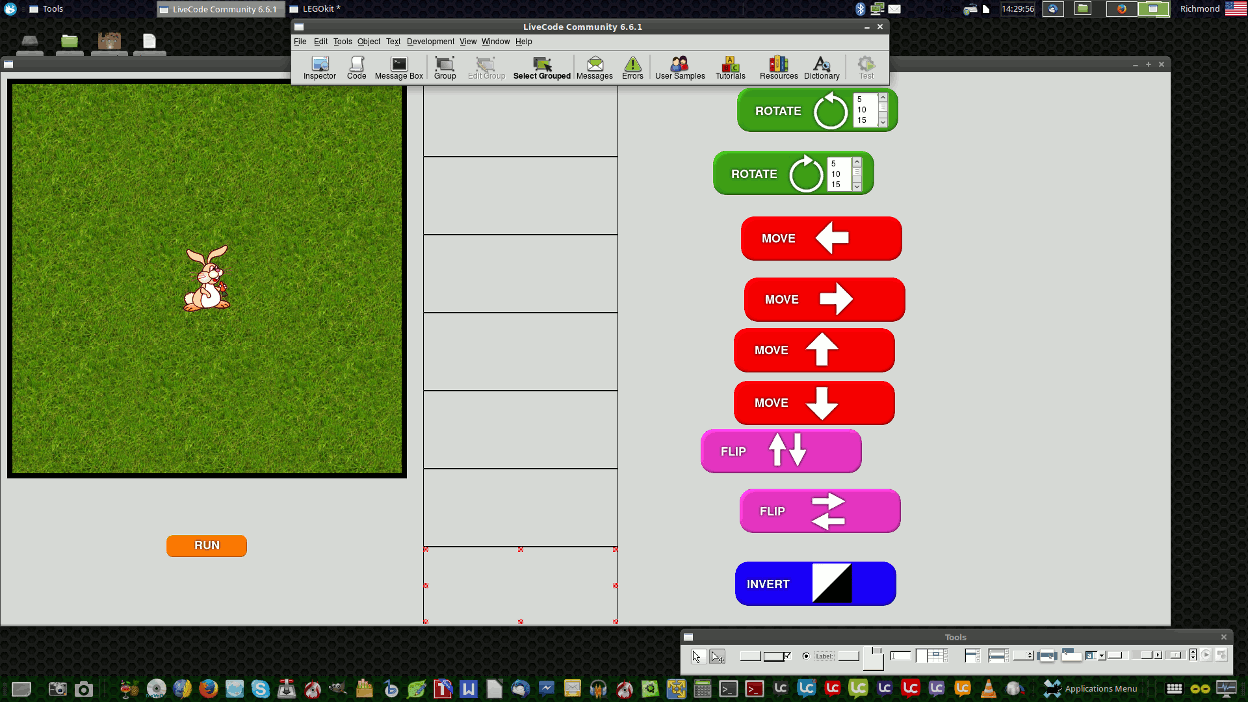Open the Errors toolbar icon

pos(633,68)
